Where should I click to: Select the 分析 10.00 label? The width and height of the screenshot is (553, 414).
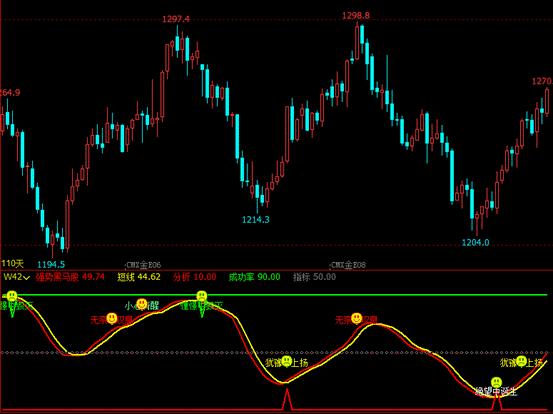(195, 277)
